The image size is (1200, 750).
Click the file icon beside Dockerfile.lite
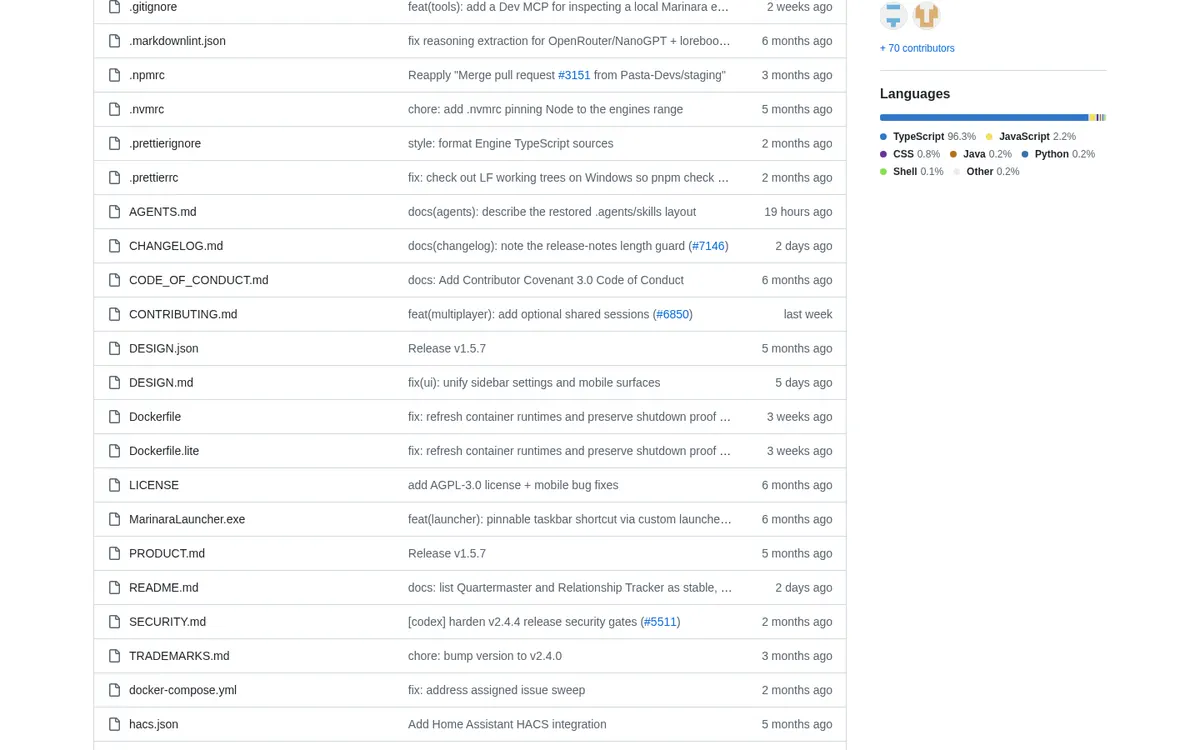(114, 451)
